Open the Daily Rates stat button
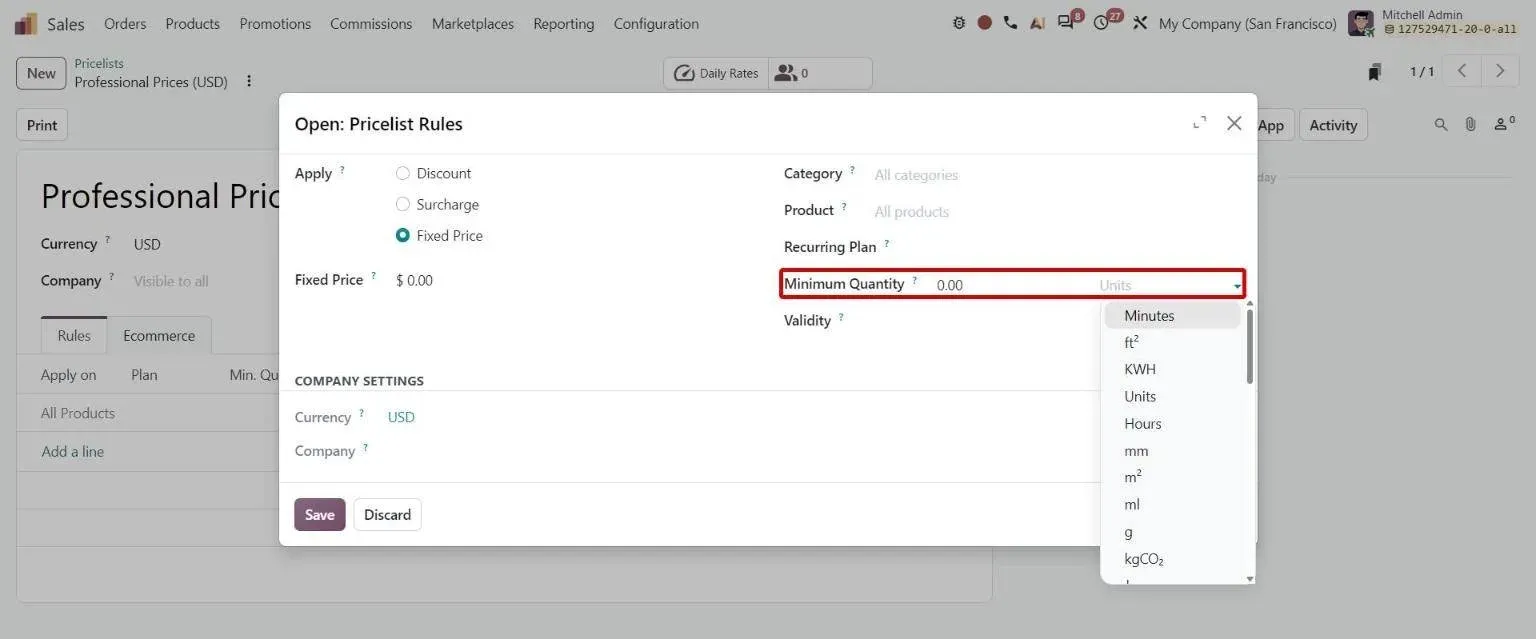The width and height of the screenshot is (1536, 639). 716,73
